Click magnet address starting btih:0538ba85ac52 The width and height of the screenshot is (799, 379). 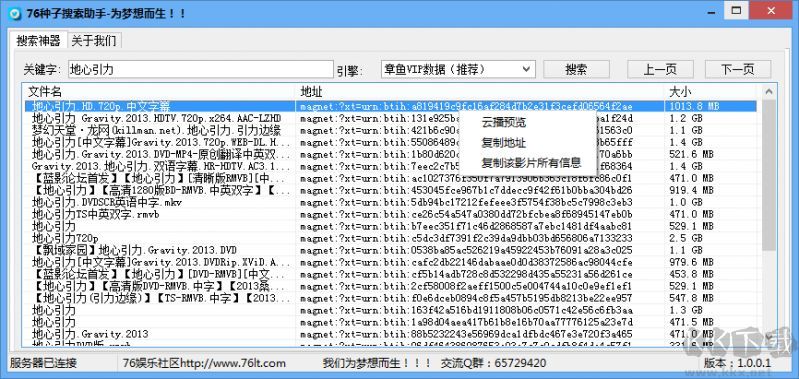[466, 250]
